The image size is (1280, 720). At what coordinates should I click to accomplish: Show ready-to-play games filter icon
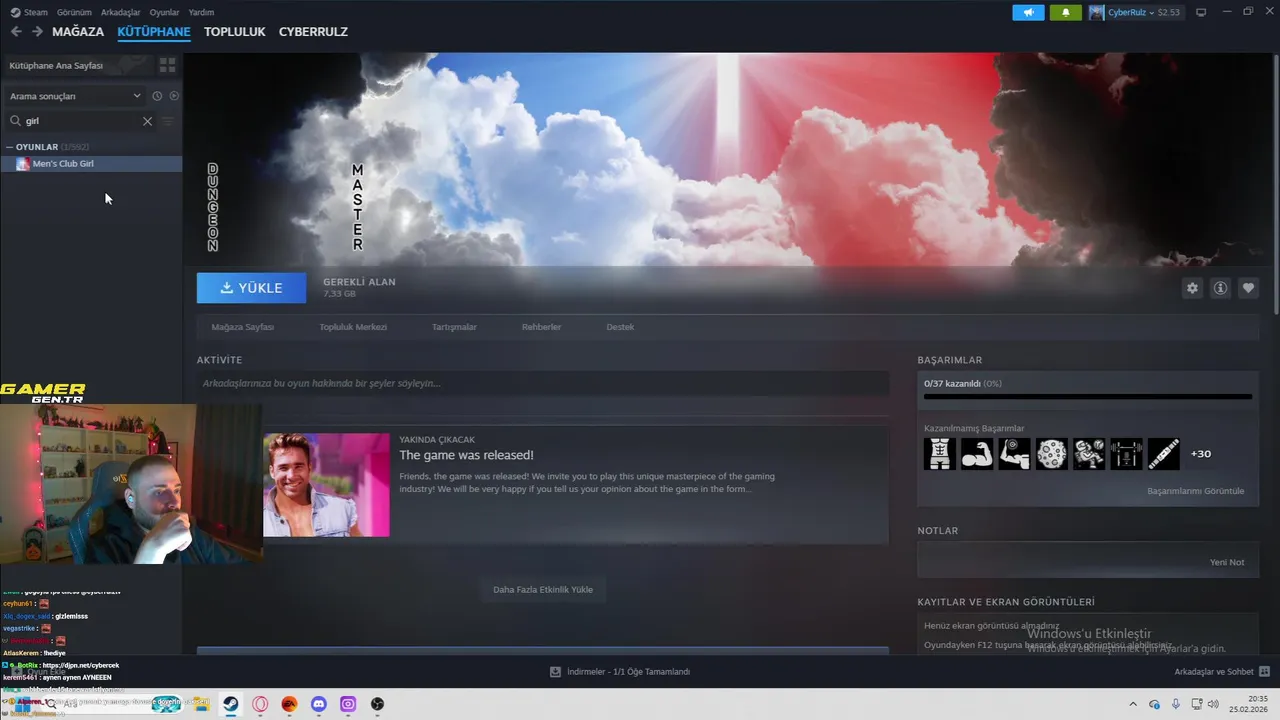174,96
